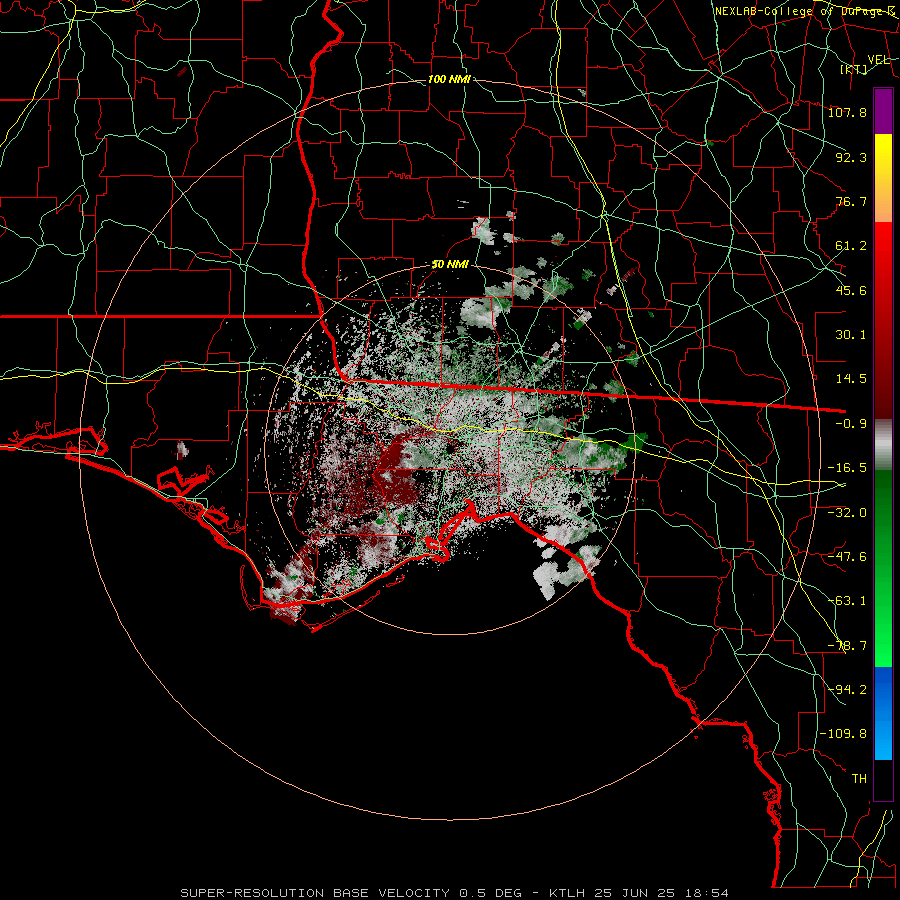Pick the gray near-zero segment of color bar
The width and height of the screenshot is (900, 900).
883,445
